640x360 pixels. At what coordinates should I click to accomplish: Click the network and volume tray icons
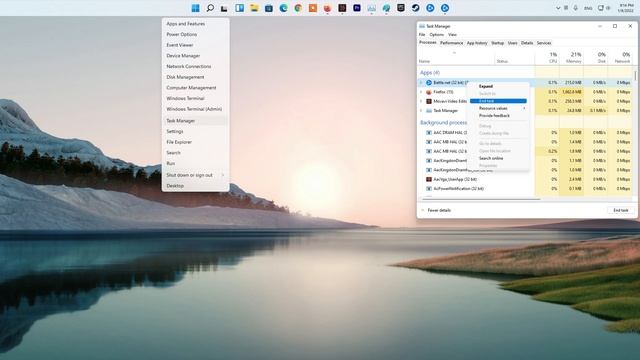click(604, 8)
